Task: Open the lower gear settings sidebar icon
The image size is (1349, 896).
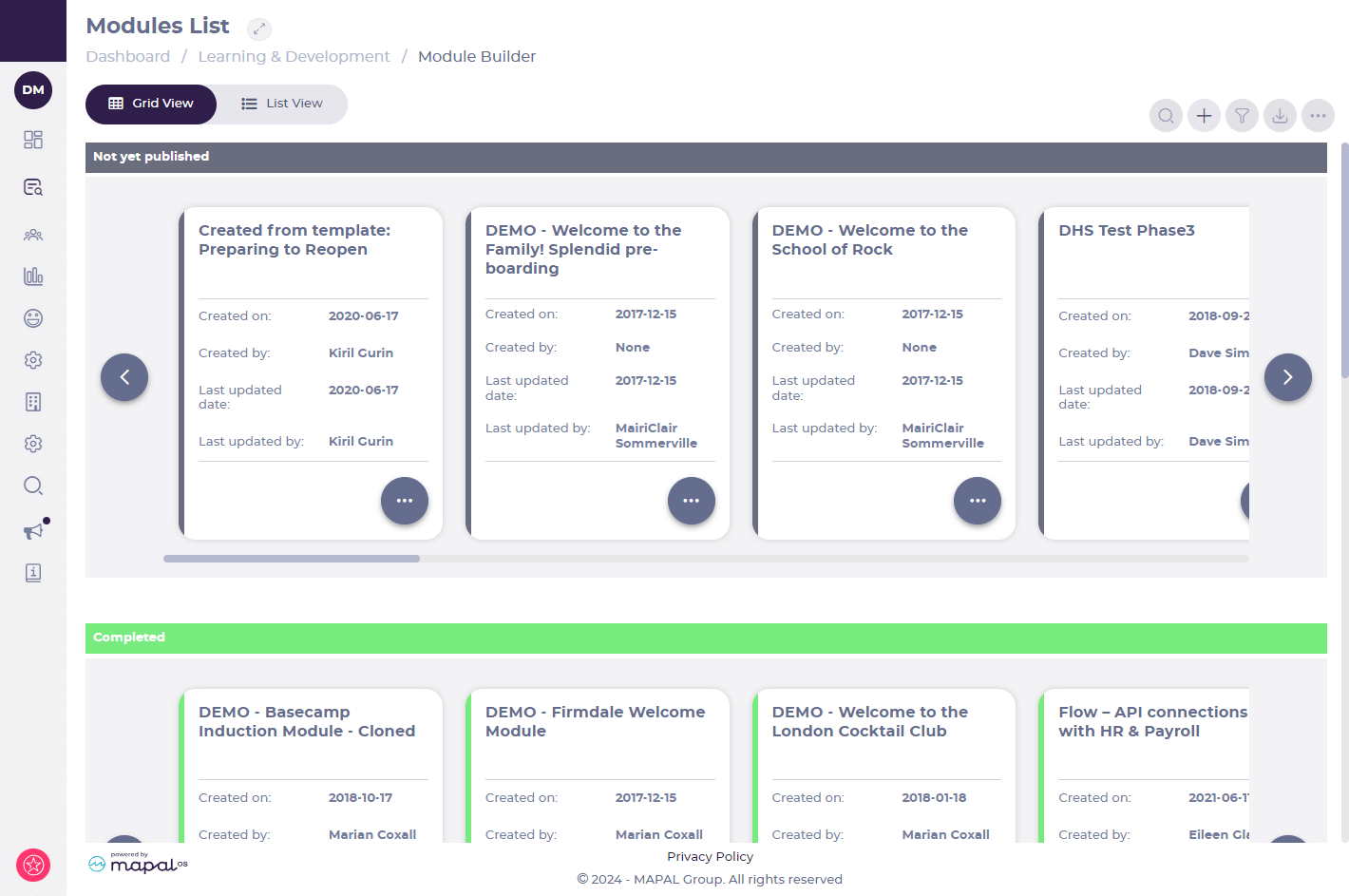Action: point(33,444)
